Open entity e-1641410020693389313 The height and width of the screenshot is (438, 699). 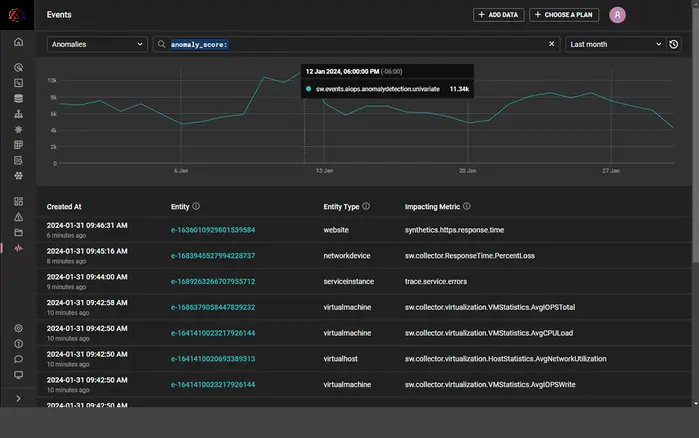(x=213, y=359)
